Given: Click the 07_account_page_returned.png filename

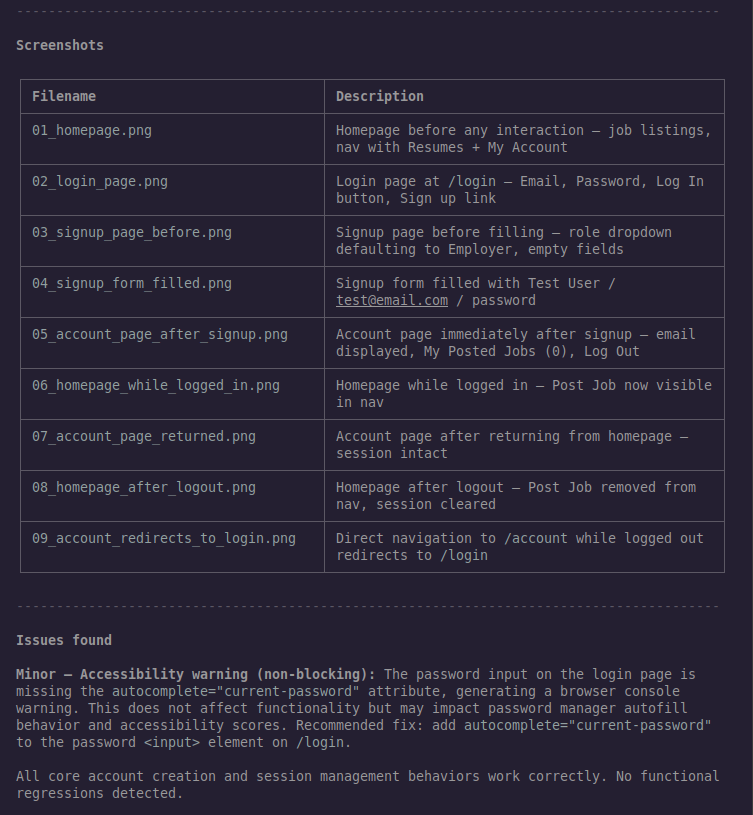Looking at the screenshot, I should (144, 436).
